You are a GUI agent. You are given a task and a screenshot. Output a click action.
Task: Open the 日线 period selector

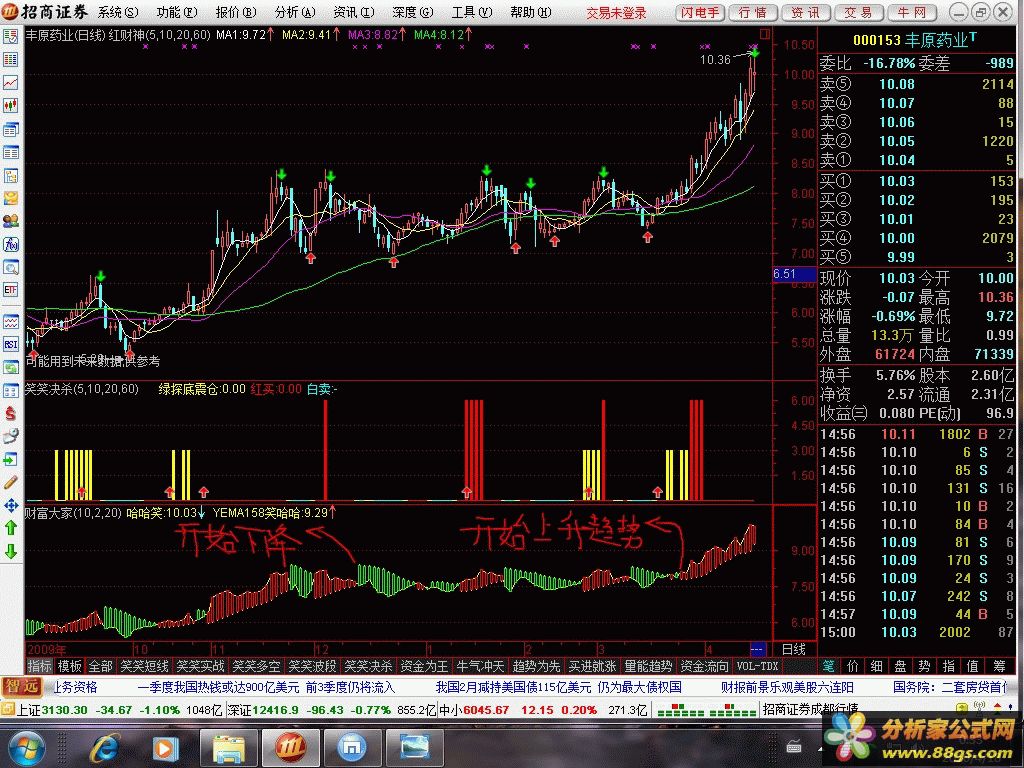pyautogui.click(x=794, y=649)
